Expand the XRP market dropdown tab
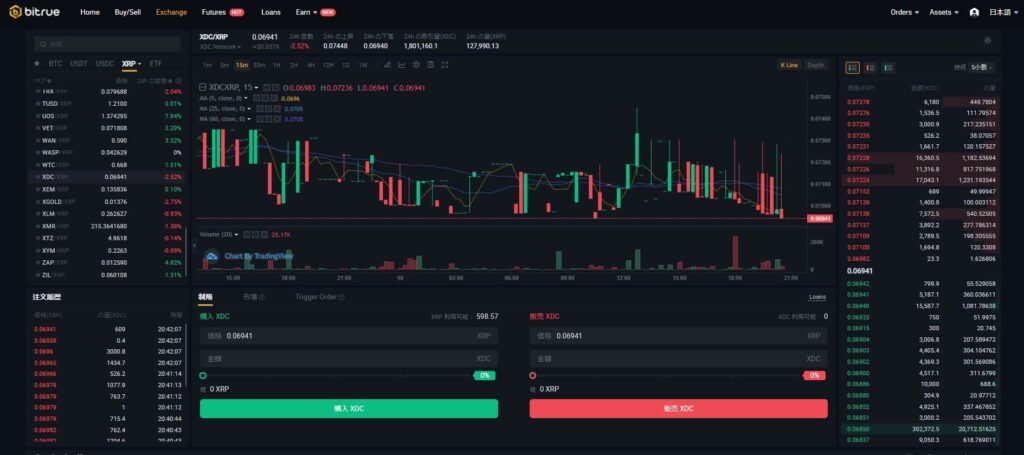 [x=131, y=64]
